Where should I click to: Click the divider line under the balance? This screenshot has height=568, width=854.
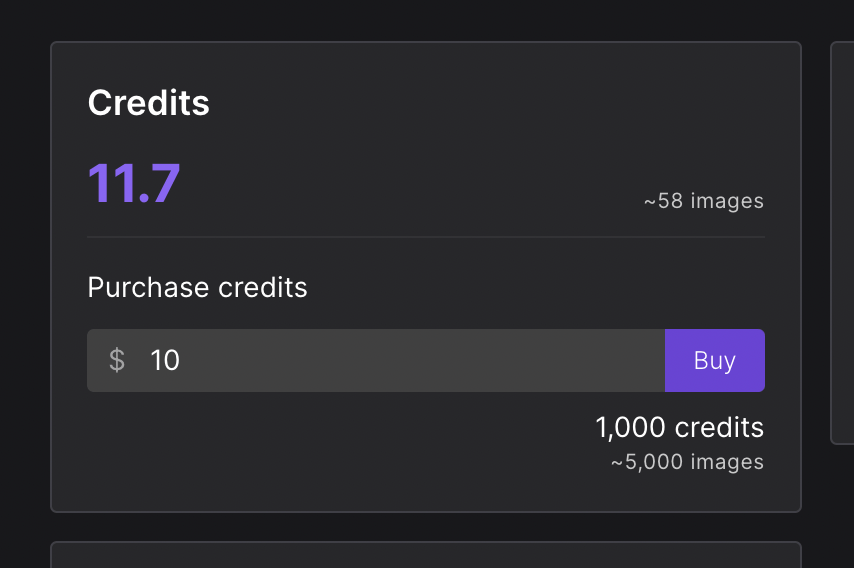426,237
